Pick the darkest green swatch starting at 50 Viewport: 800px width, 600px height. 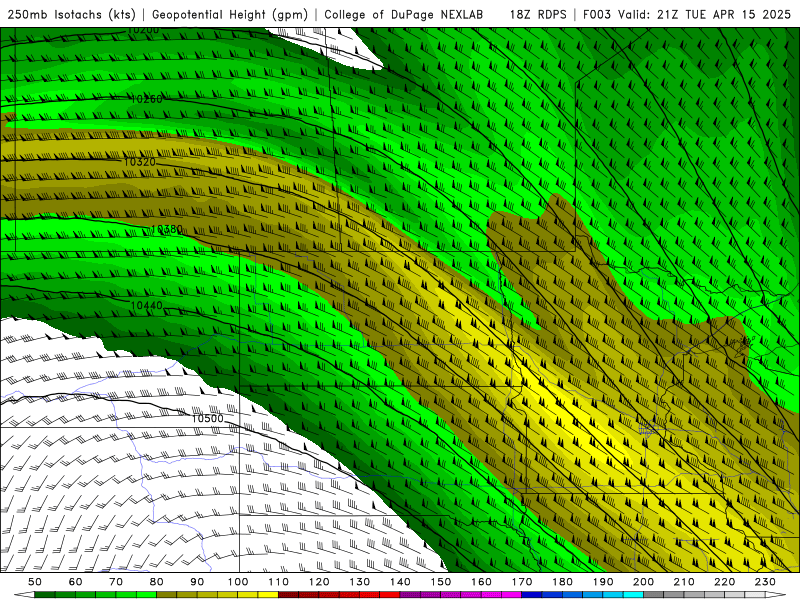coord(44,595)
